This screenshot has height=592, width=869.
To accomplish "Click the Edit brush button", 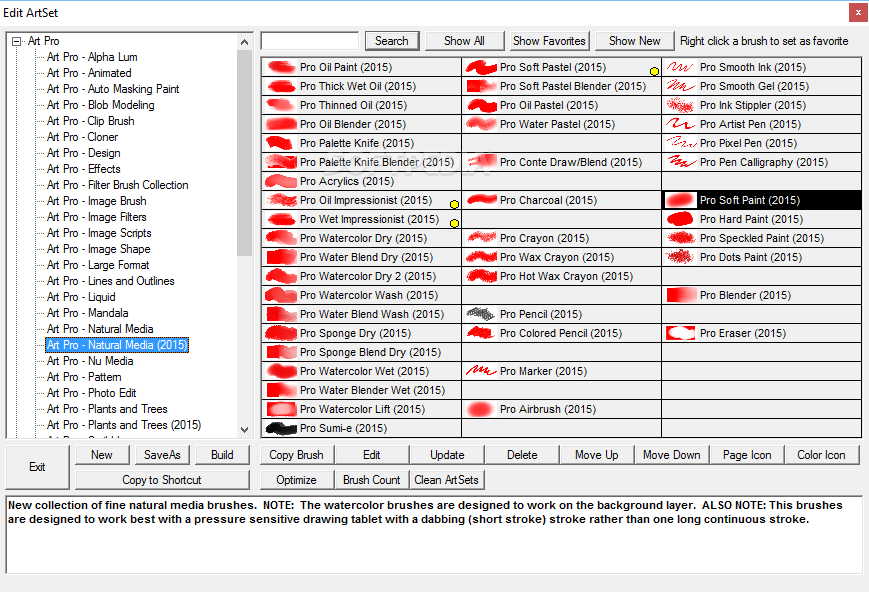I will (x=372, y=455).
